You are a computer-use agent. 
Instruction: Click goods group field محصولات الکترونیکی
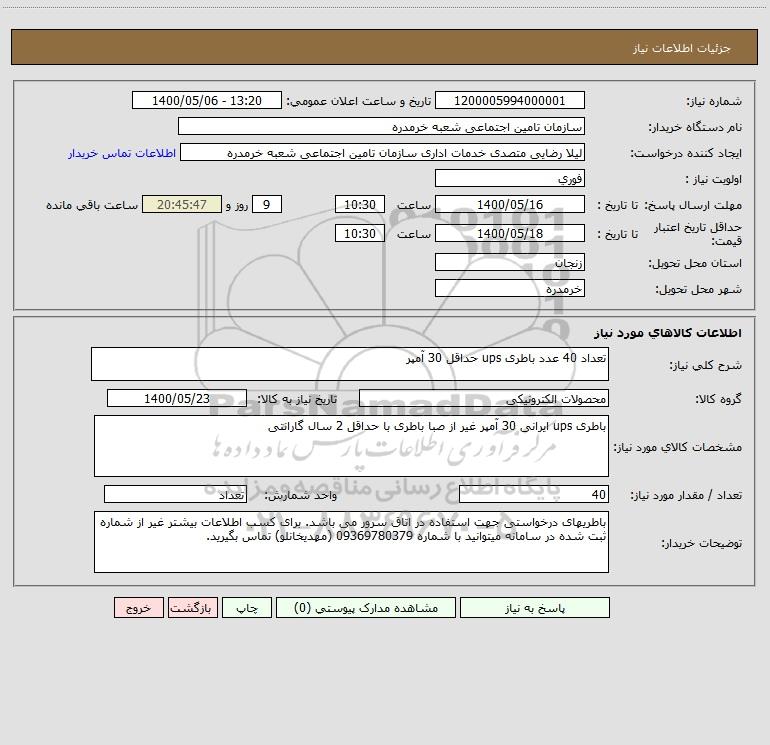pos(484,398)
